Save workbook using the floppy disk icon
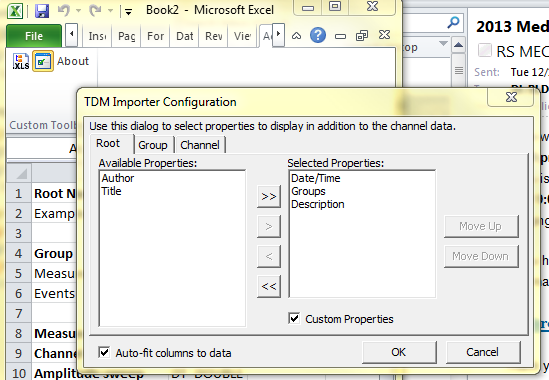This screenshot has width=549, height=380. point(42,11)
